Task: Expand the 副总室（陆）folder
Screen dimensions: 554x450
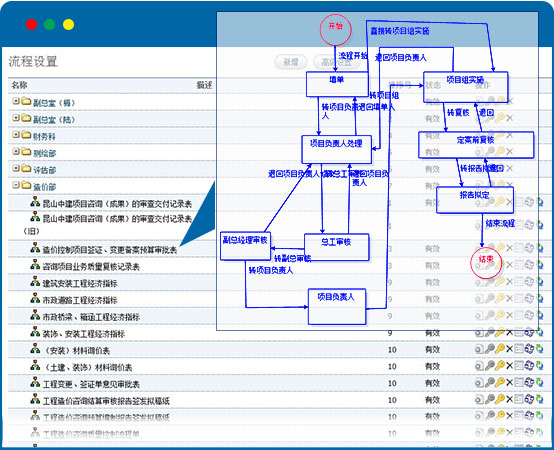Action: coord(16,118)
